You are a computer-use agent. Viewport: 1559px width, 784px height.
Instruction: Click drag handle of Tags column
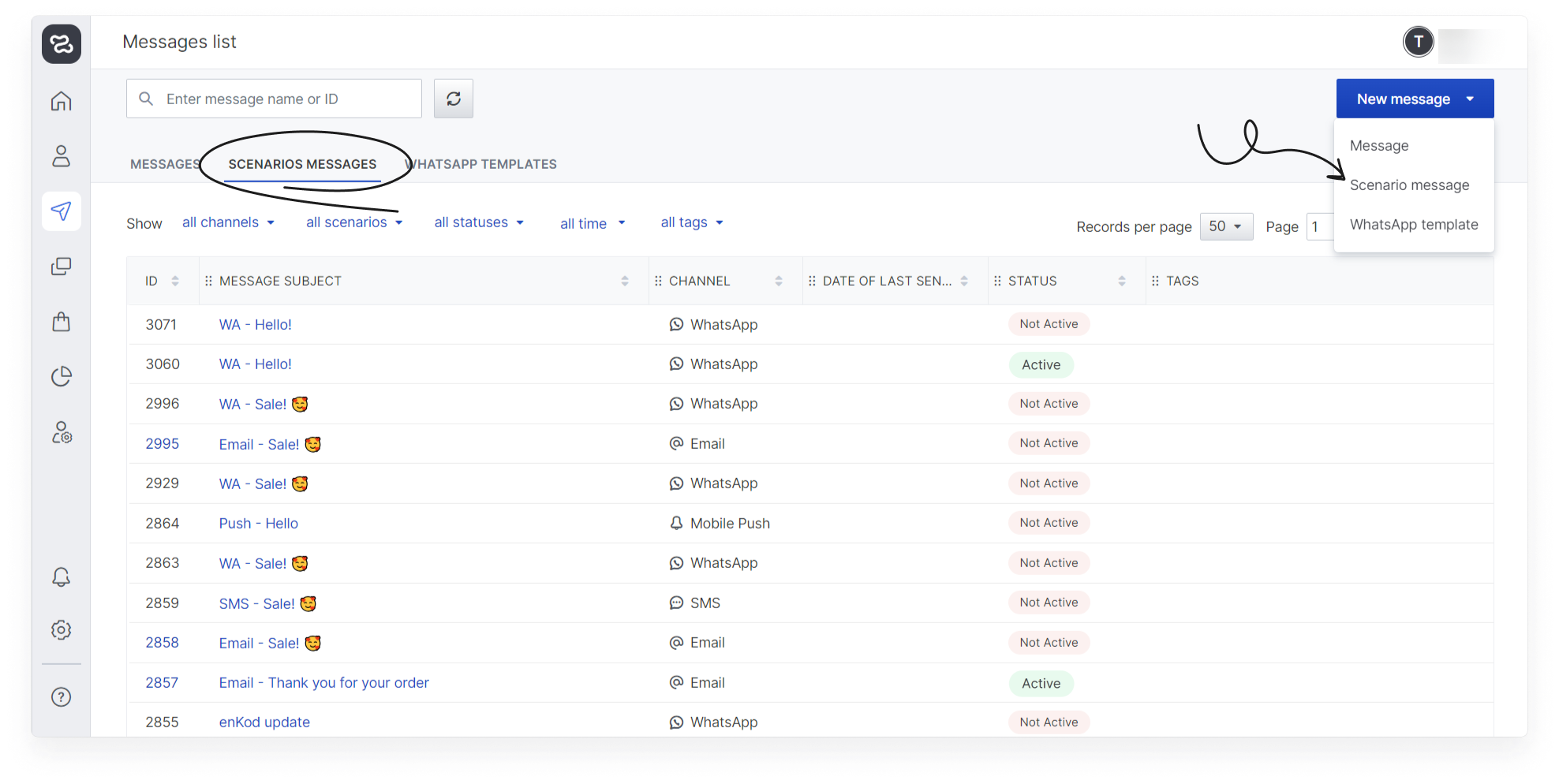point(1155,281)
